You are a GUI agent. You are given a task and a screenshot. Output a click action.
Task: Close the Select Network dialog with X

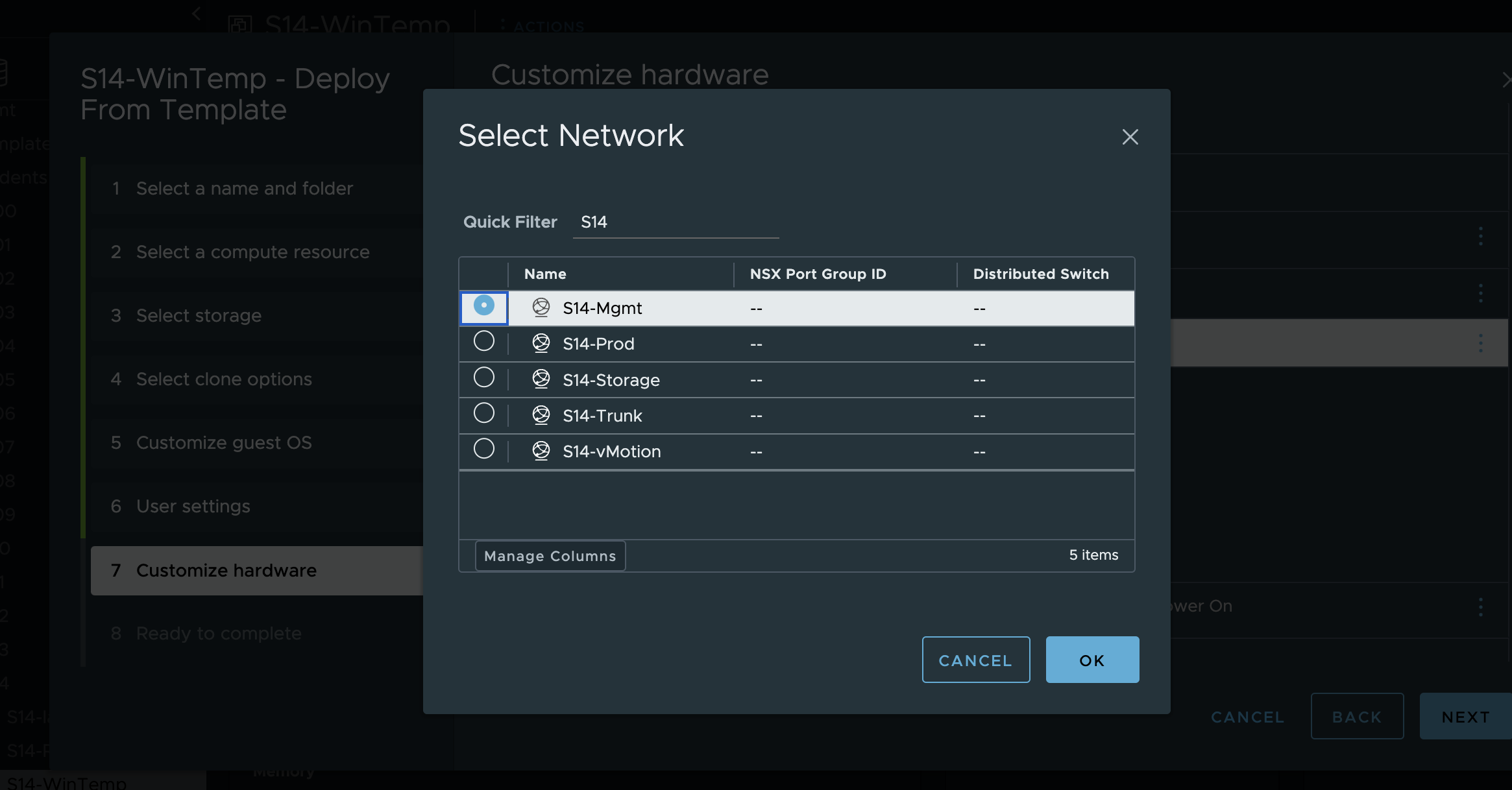(1130, 137)
